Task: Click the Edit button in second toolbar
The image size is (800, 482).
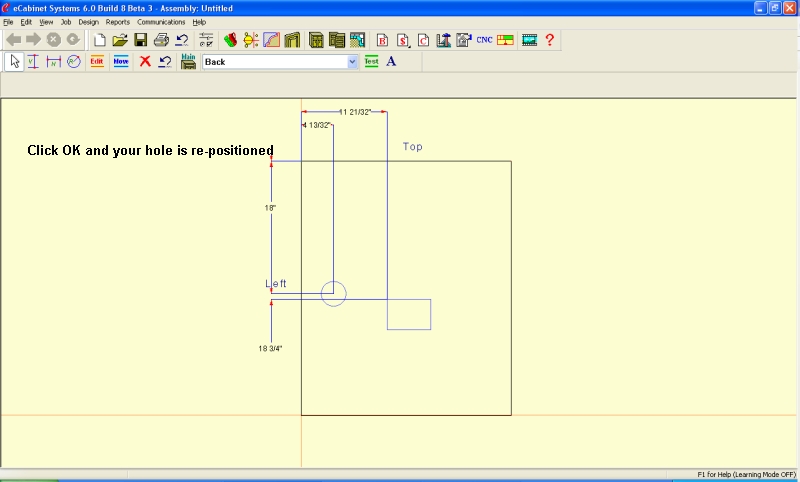Action: pos(97,62)
